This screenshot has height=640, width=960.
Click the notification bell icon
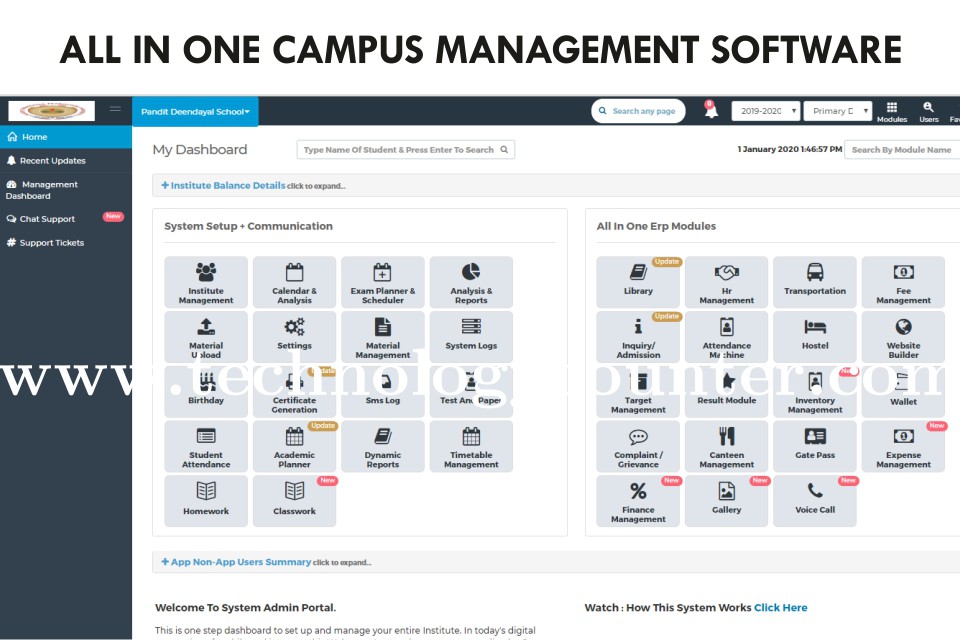pos(711,110)
